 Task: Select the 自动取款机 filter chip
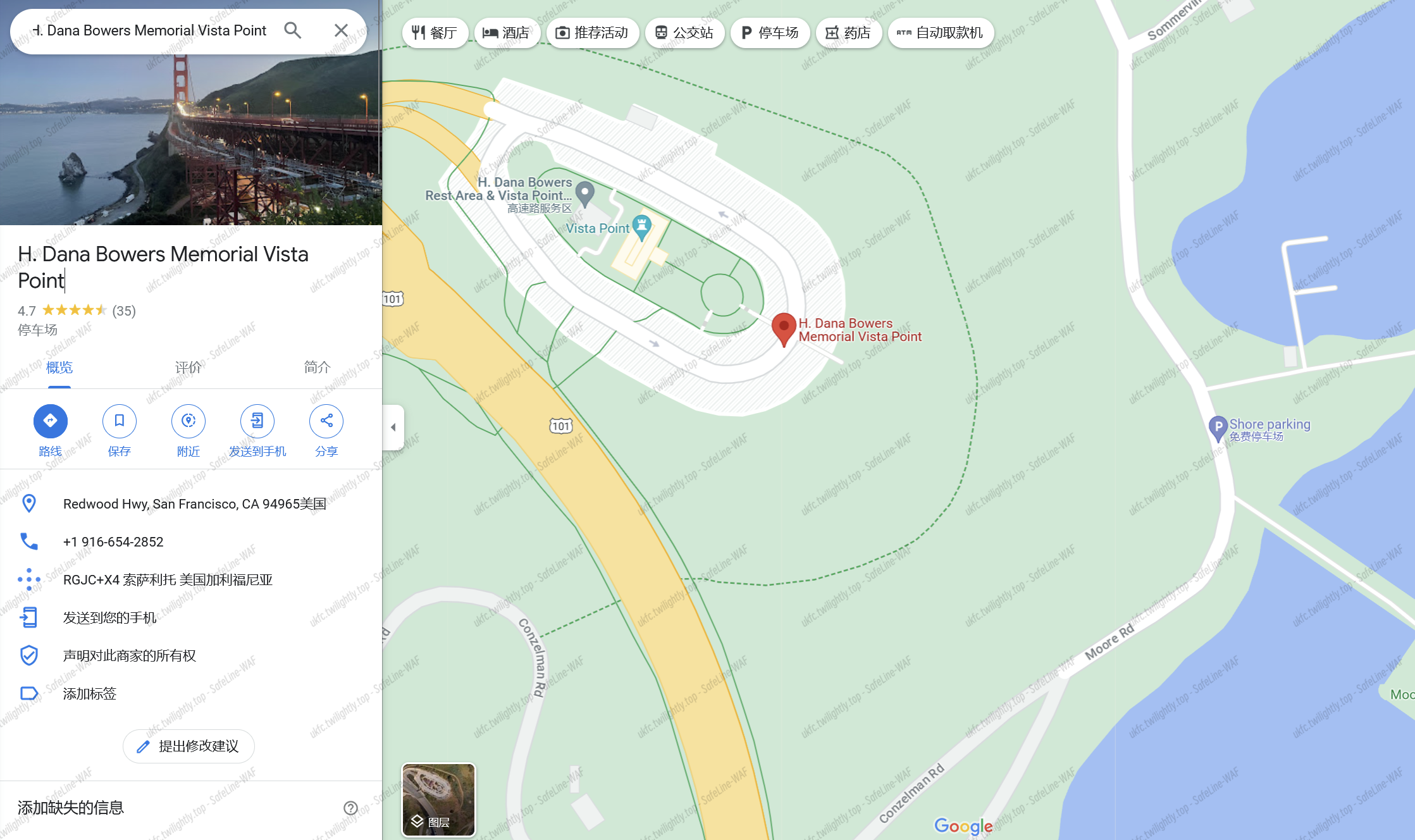pyautogui.click(x=941, y=33)
